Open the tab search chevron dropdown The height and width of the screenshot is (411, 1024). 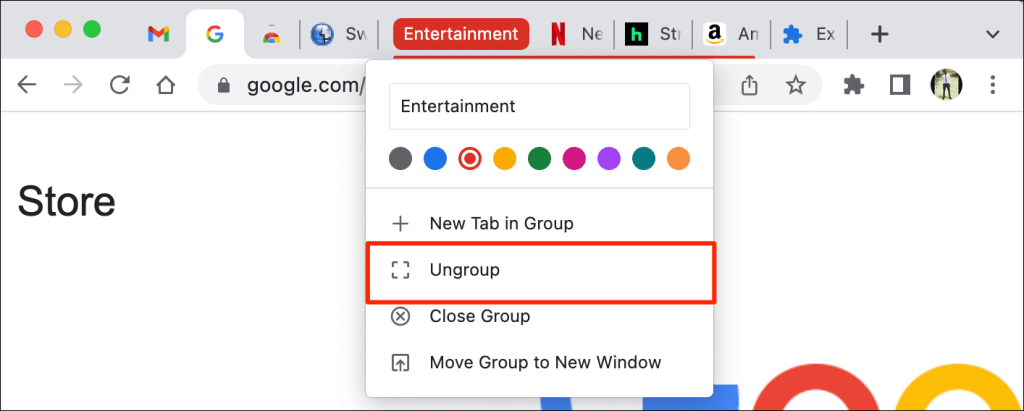tap(993, 34)
